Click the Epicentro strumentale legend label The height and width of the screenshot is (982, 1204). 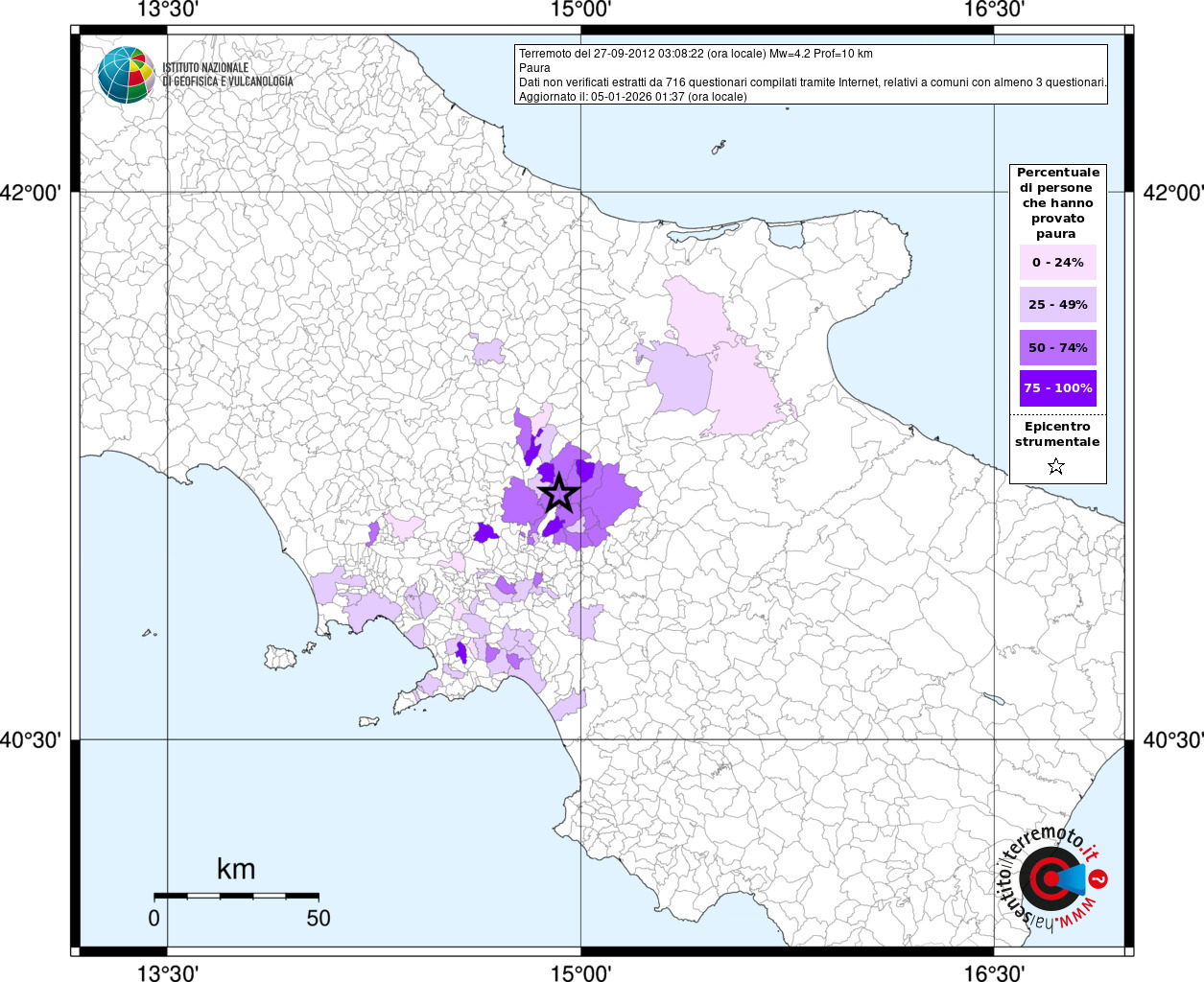point(1057,434)
